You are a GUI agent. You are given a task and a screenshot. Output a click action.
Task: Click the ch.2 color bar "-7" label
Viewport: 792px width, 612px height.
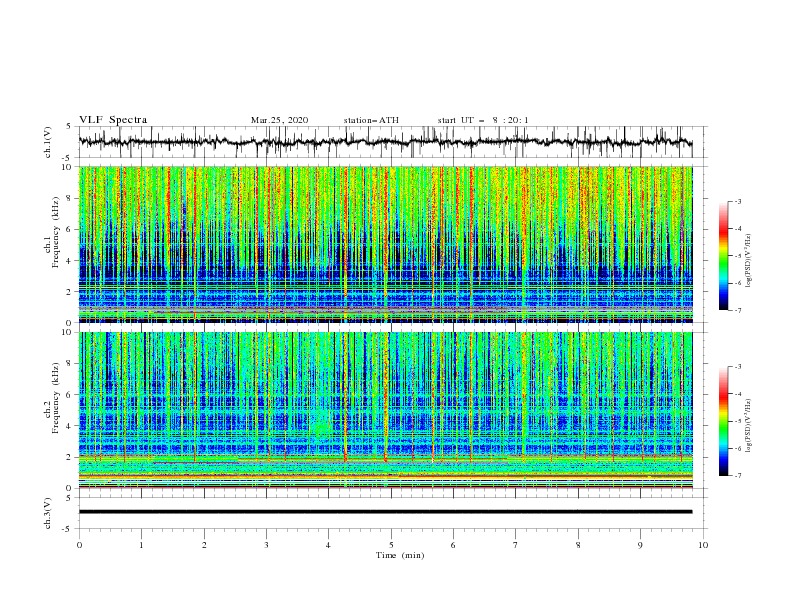[738, 475]
